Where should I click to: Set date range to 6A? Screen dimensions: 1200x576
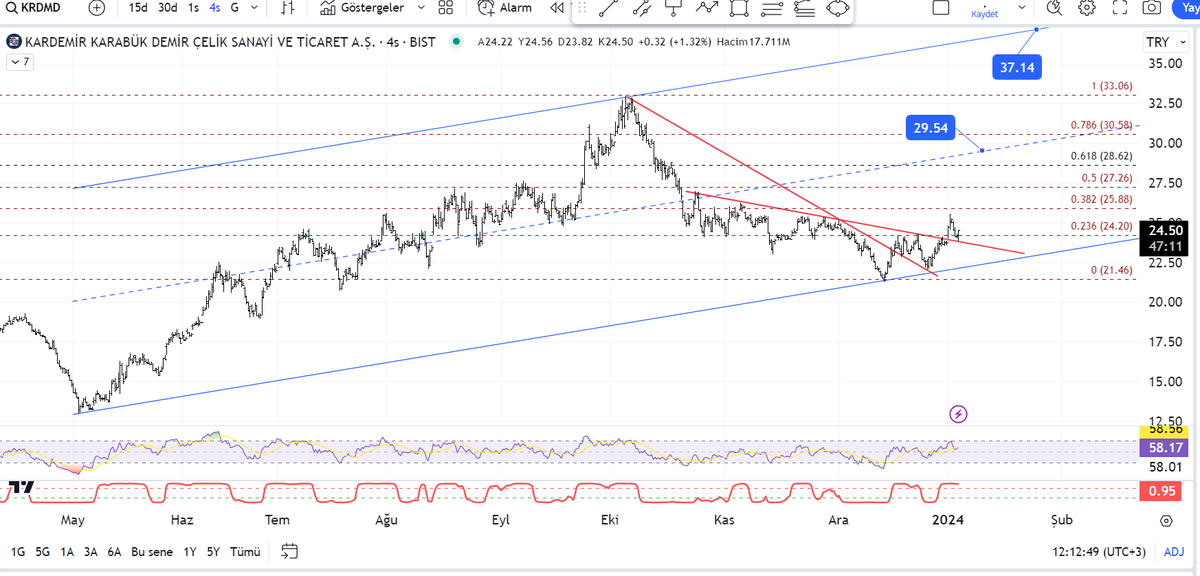pyautogui.click(x=115, y=552)
